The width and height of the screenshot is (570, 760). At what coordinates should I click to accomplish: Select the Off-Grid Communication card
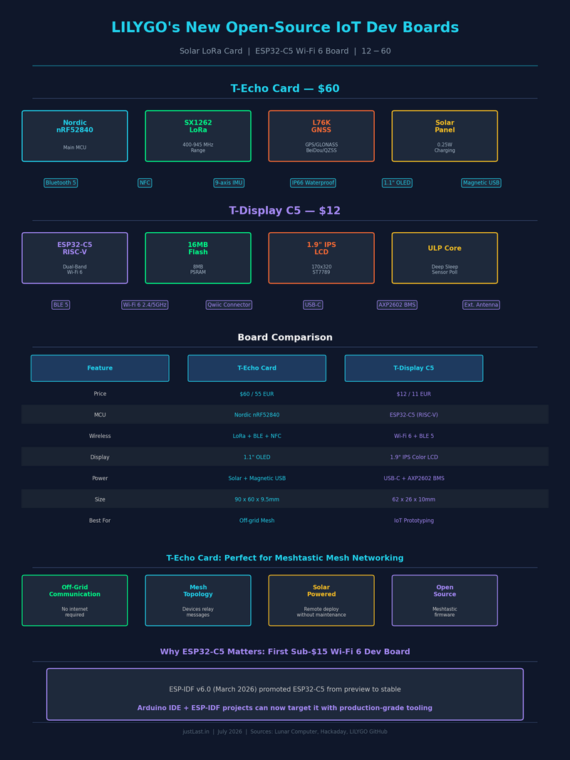pyautogui.click(x=75, y=601)
